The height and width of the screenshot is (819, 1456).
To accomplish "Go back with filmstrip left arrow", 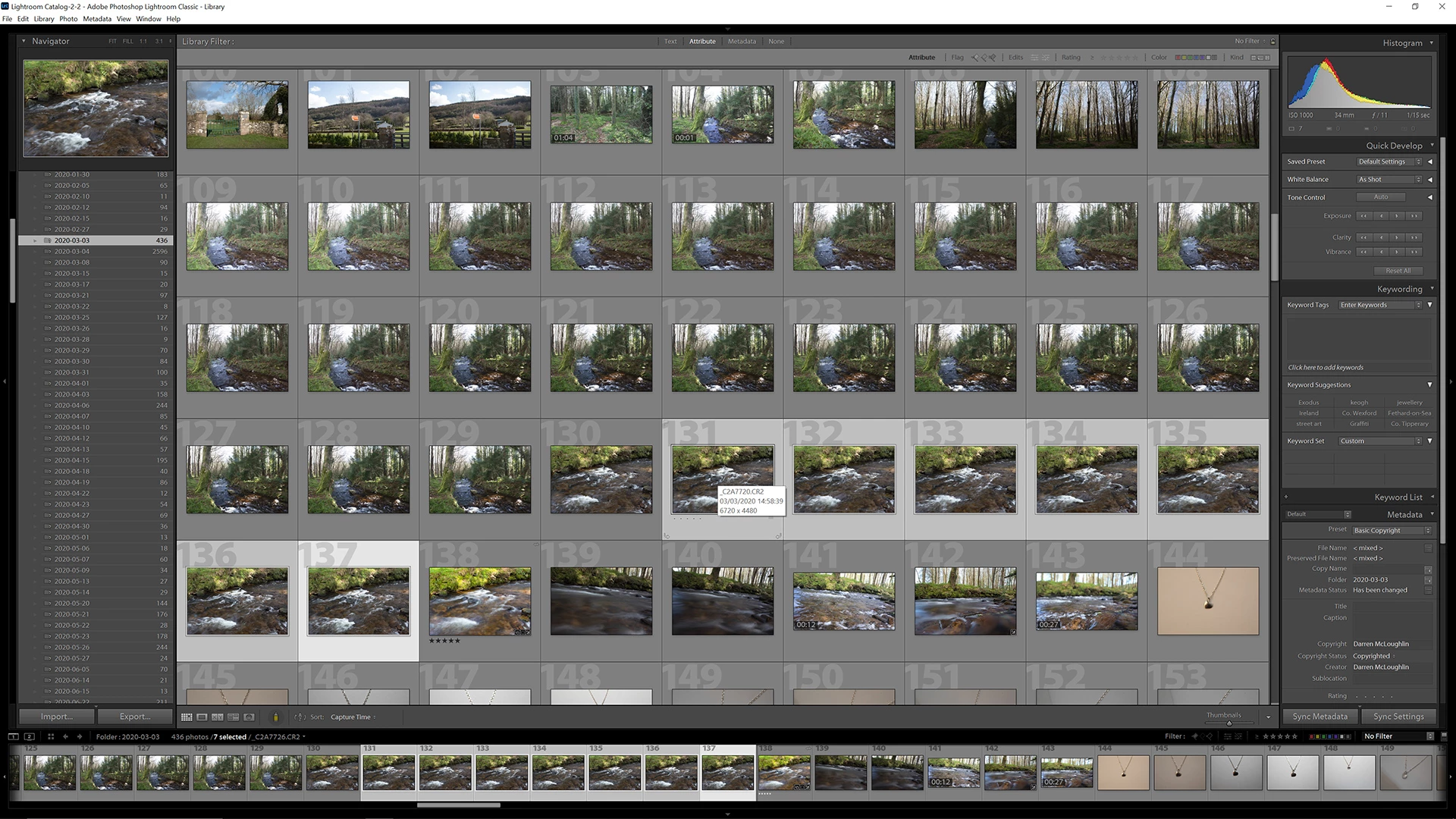I will click(x=66, y=736).
